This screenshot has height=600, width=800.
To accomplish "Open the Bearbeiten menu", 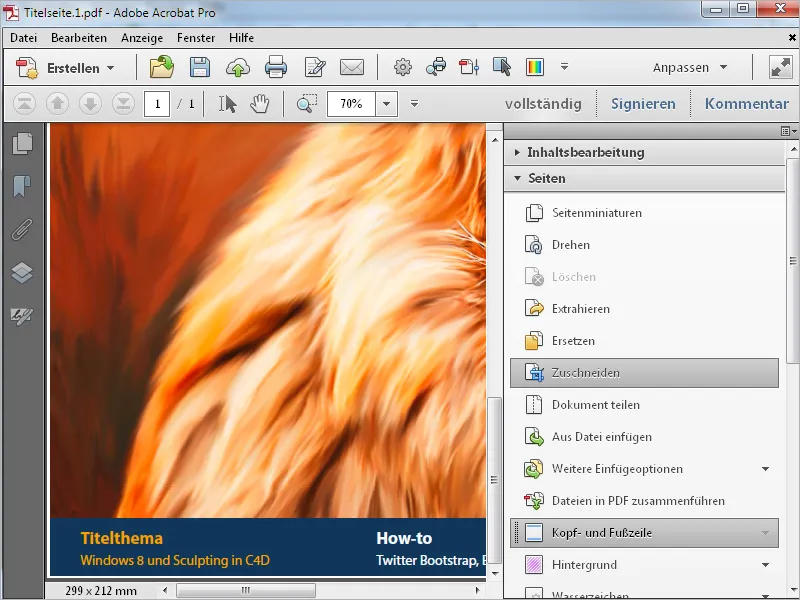I will pos(79,38).
